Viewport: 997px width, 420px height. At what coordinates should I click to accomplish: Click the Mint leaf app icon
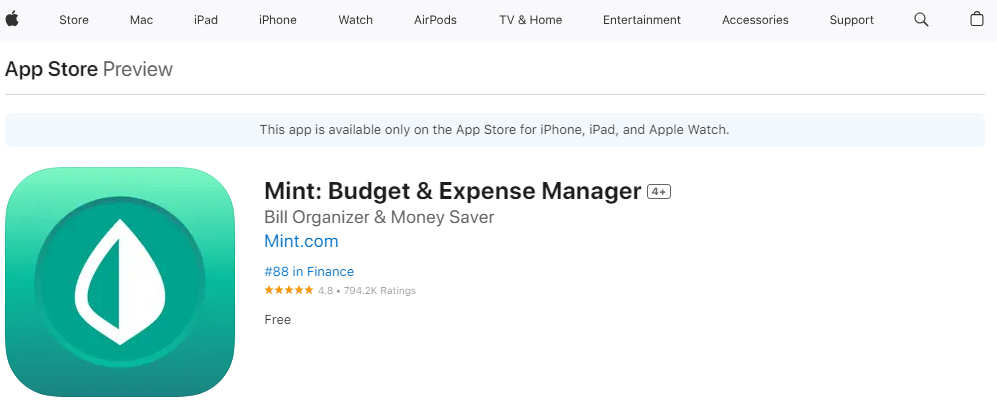[x=120, y=281]
